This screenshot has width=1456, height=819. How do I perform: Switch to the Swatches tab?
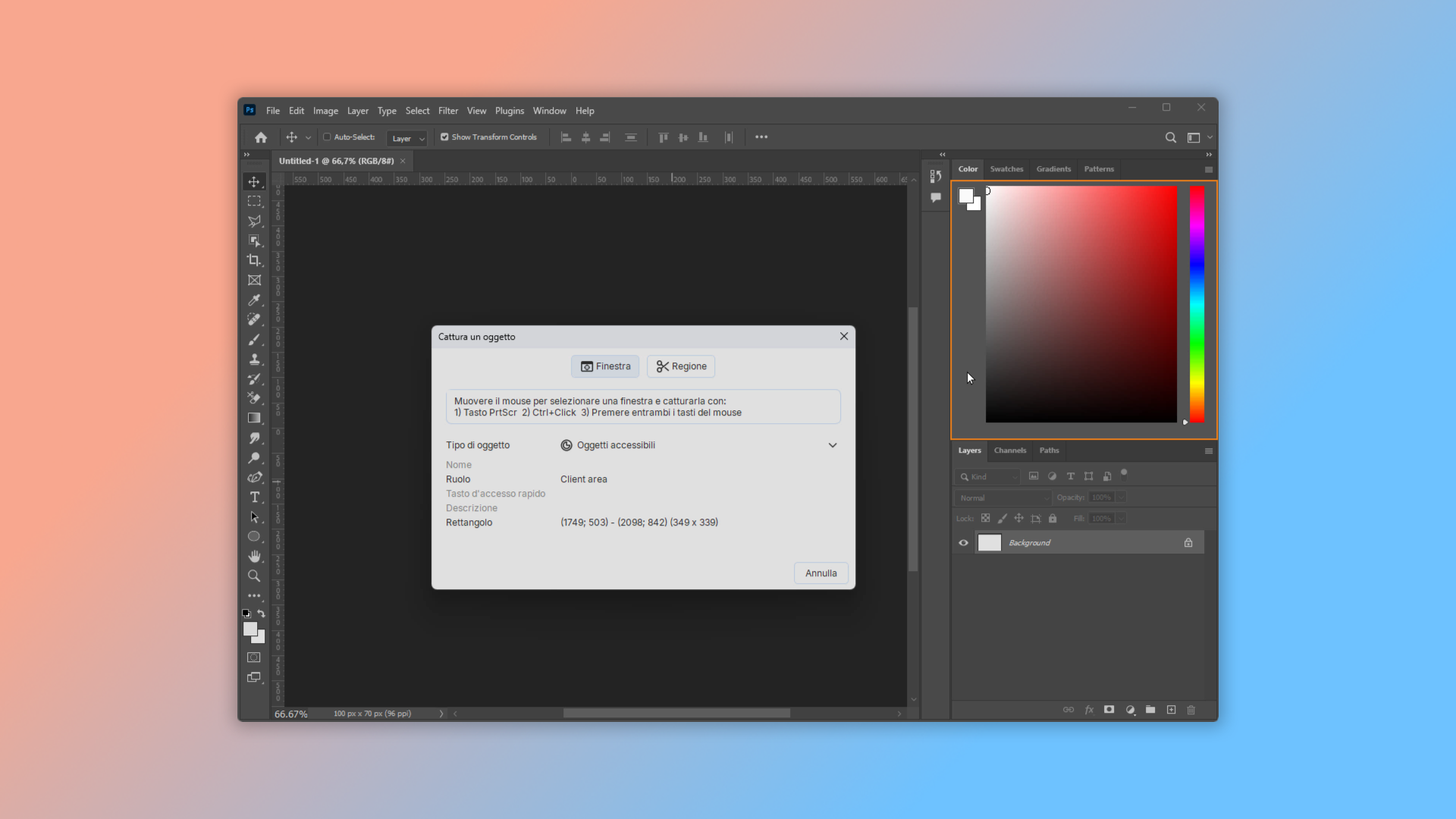coord(1006,169)
